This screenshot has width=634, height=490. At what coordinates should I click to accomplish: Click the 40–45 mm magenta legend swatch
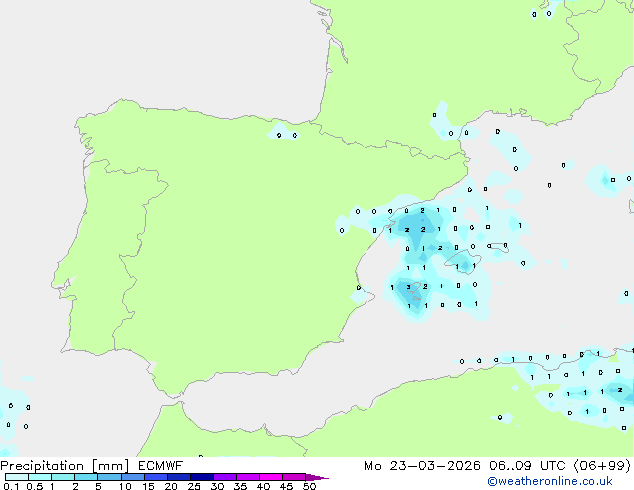coord(271,477)
